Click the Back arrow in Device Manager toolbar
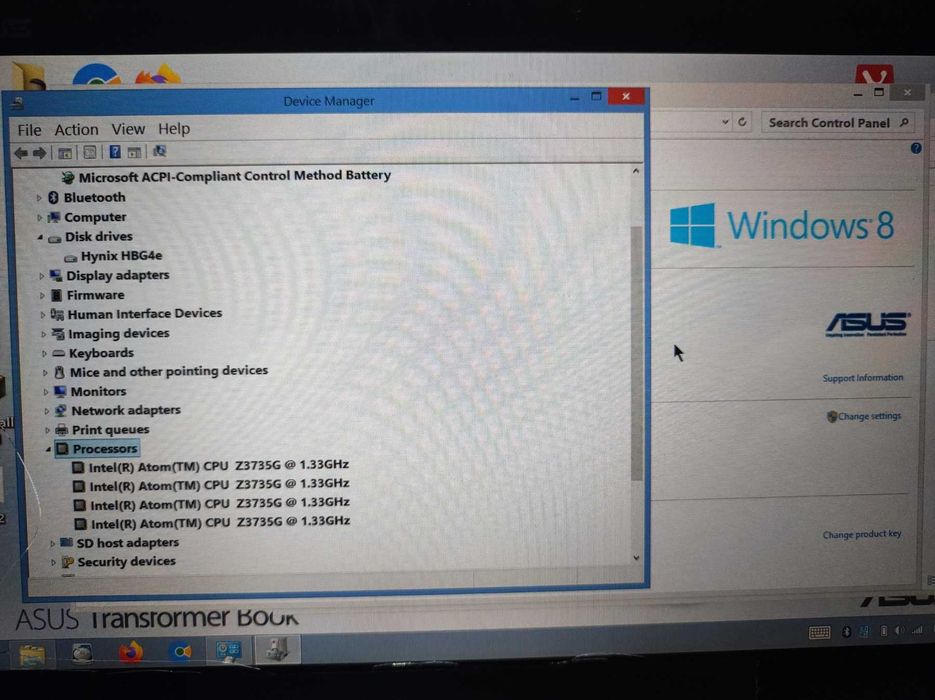 coord(21,153)
